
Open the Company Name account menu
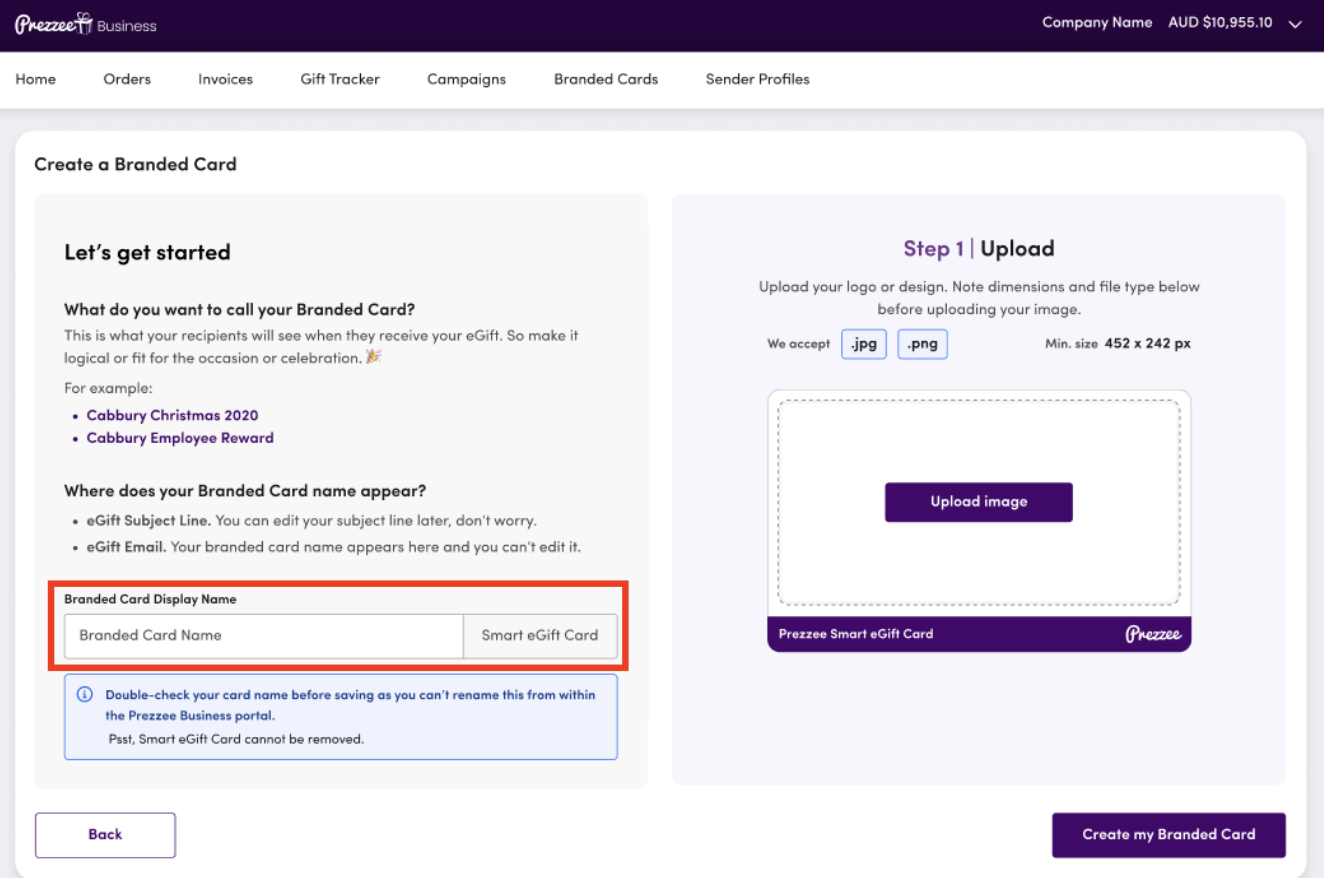click(1097, 22)
